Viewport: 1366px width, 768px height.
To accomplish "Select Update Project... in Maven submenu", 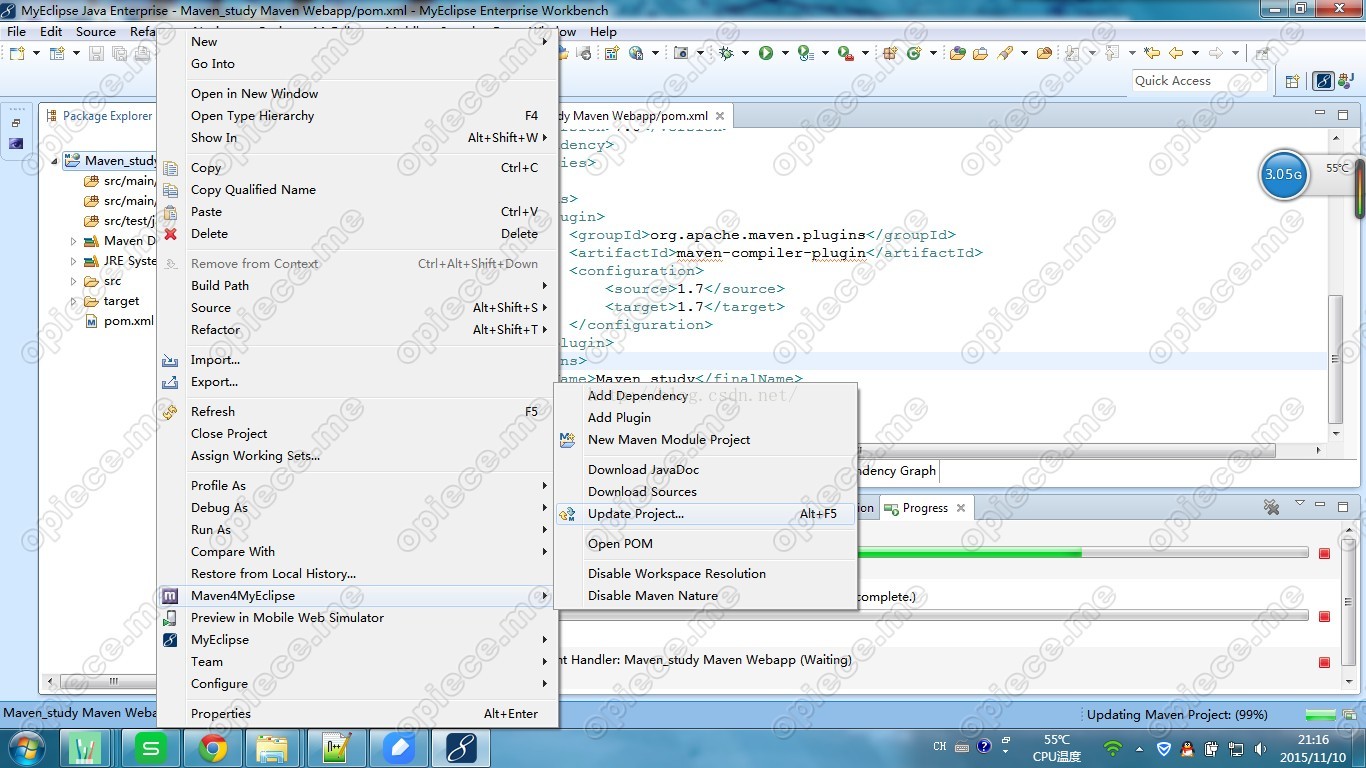I will point(705,514).
